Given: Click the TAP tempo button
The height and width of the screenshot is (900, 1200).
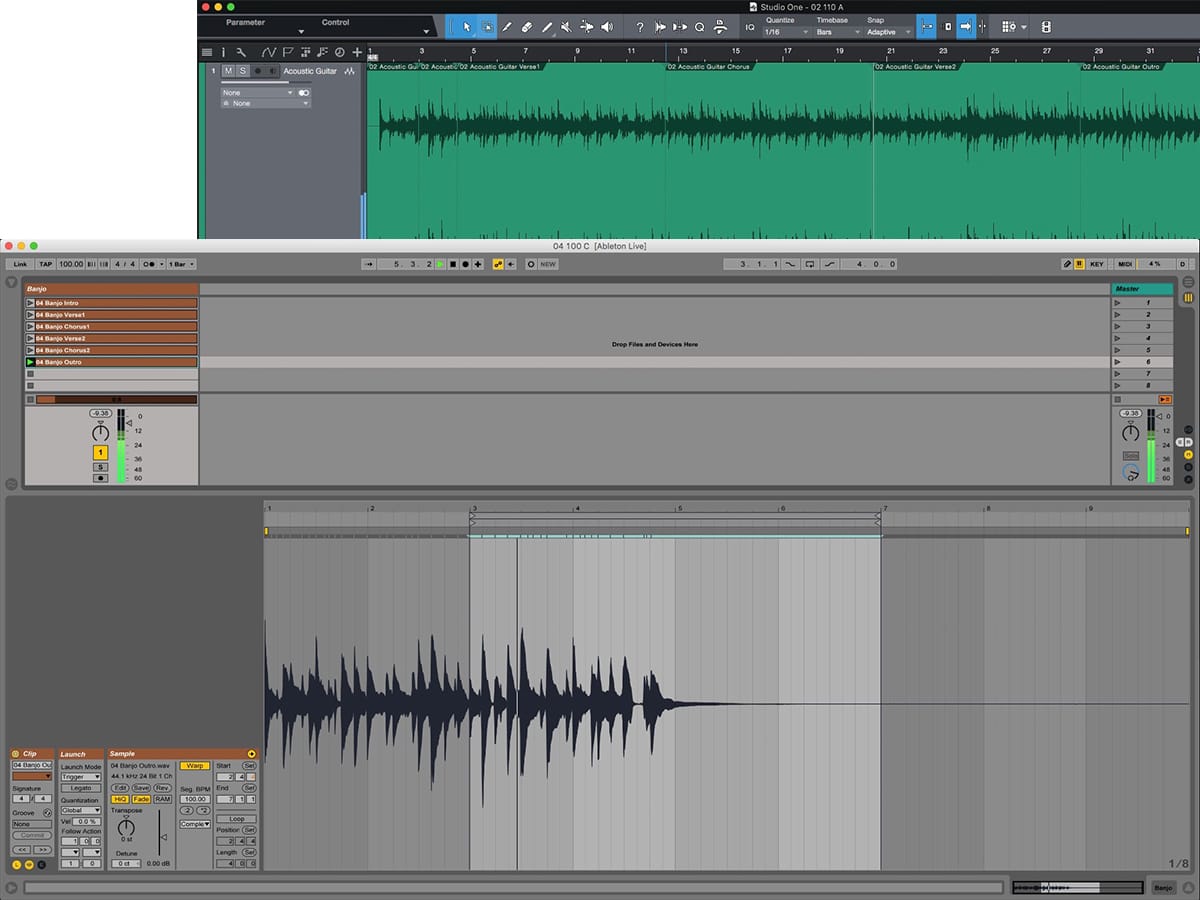Looking at the screenshot, I should click(x=45, y=264).
